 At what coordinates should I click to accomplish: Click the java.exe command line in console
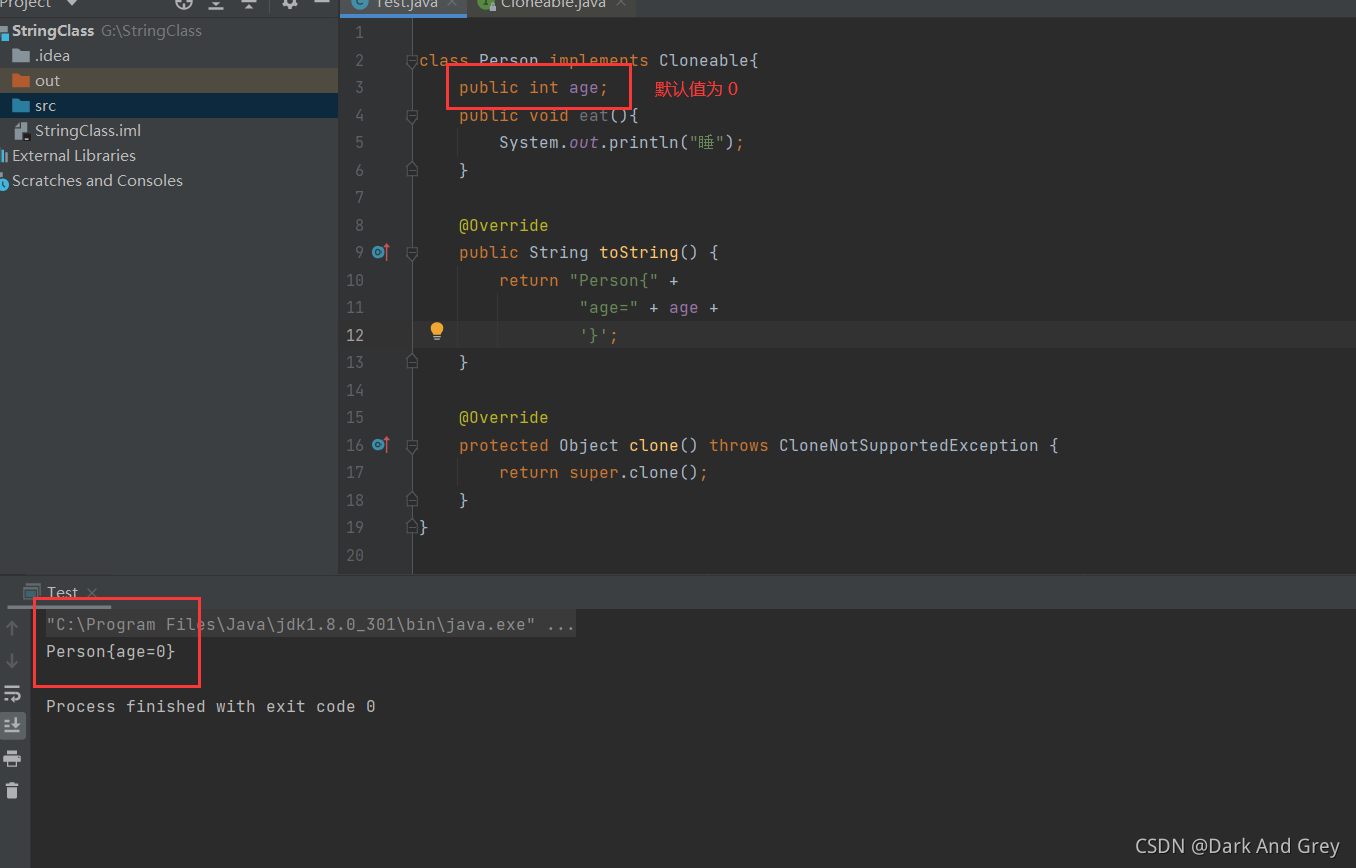pyautogui.click(x=310, y=625)
